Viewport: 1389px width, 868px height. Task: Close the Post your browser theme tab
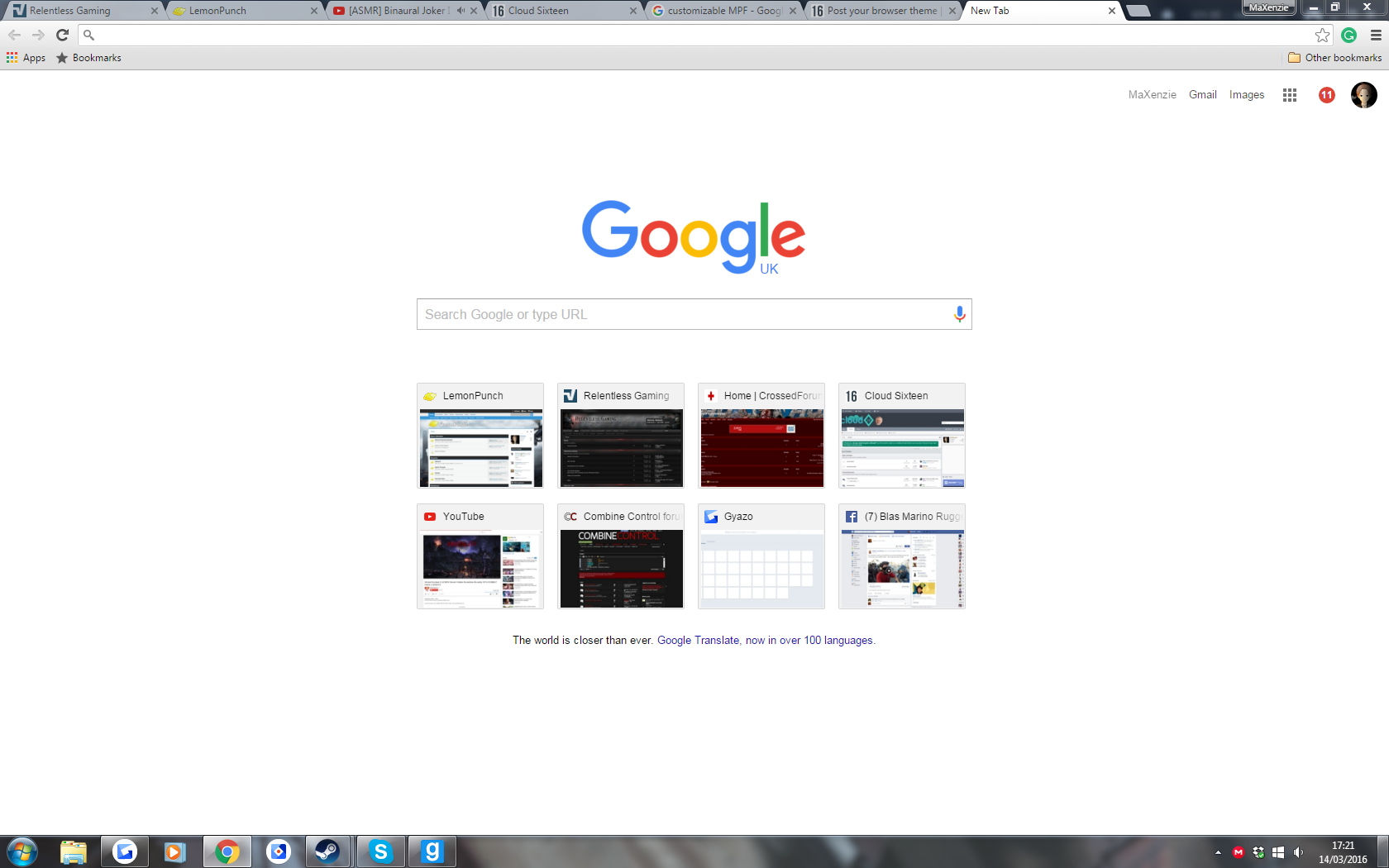click(952, 11)
